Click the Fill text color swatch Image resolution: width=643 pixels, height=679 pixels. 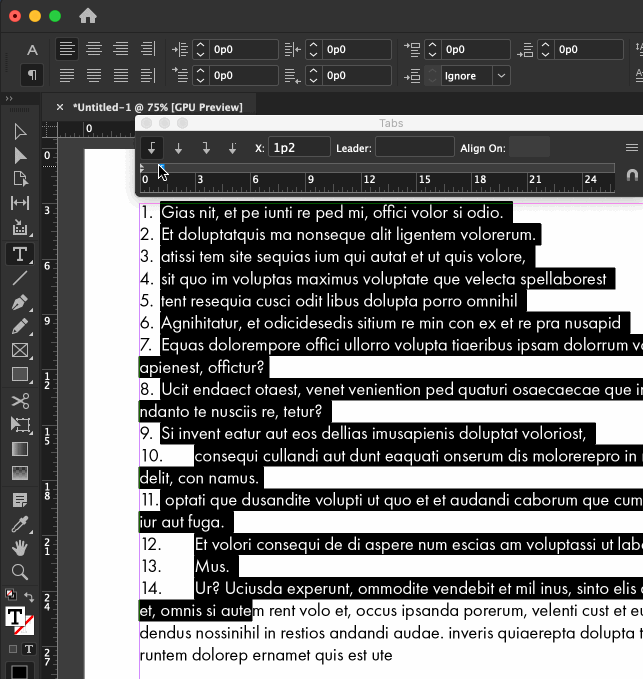tap(15, 616)
